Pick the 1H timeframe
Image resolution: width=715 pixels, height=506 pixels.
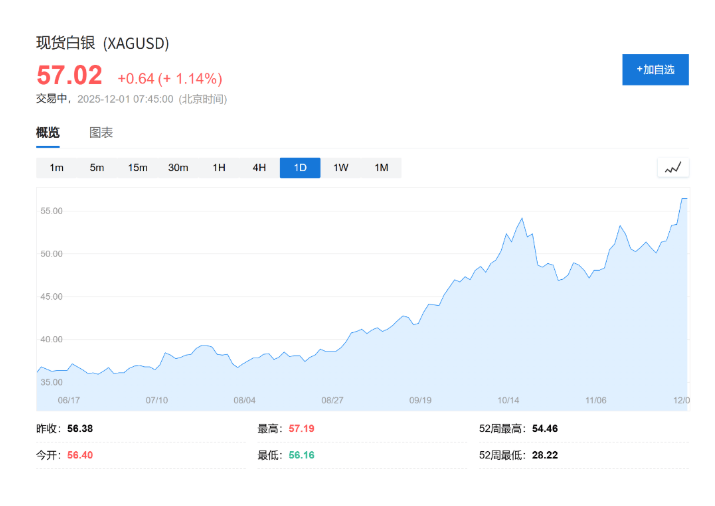(x=219, y=168)
